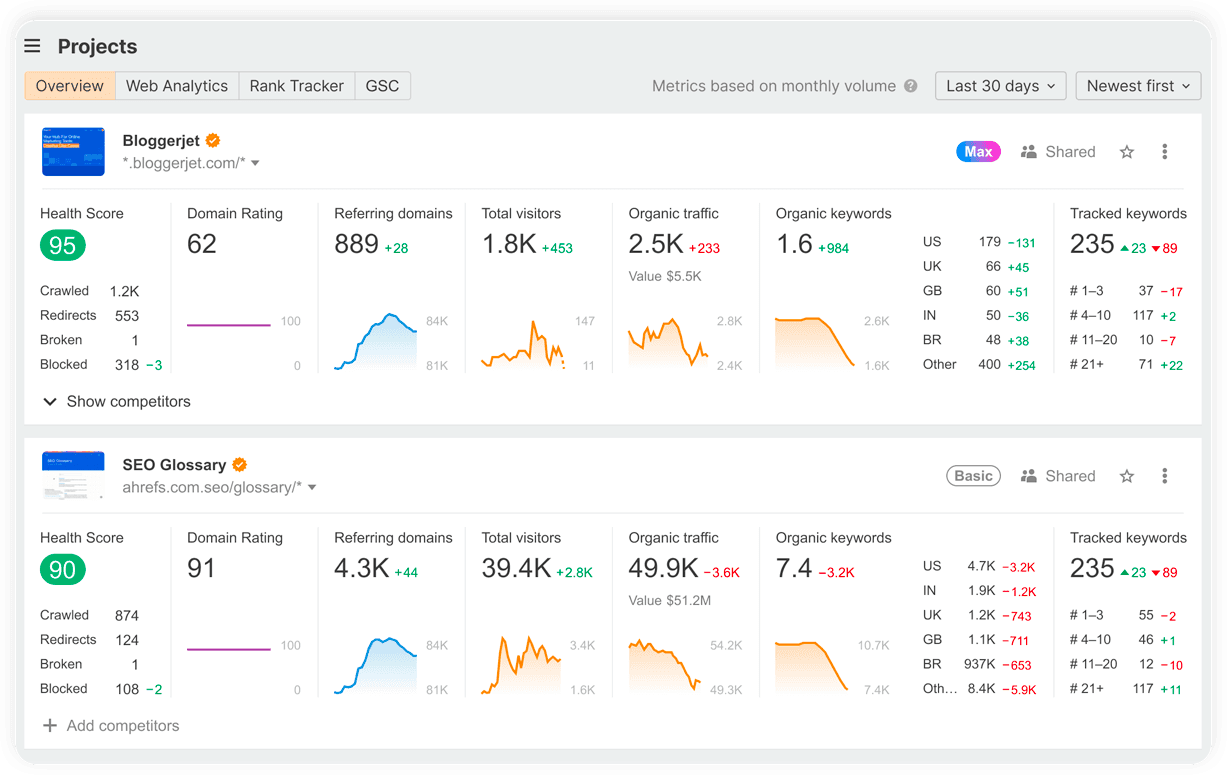Click the Bloggerjet Organic traffic chart
The image size is (1227, 775).
click(x=668, y=341)
